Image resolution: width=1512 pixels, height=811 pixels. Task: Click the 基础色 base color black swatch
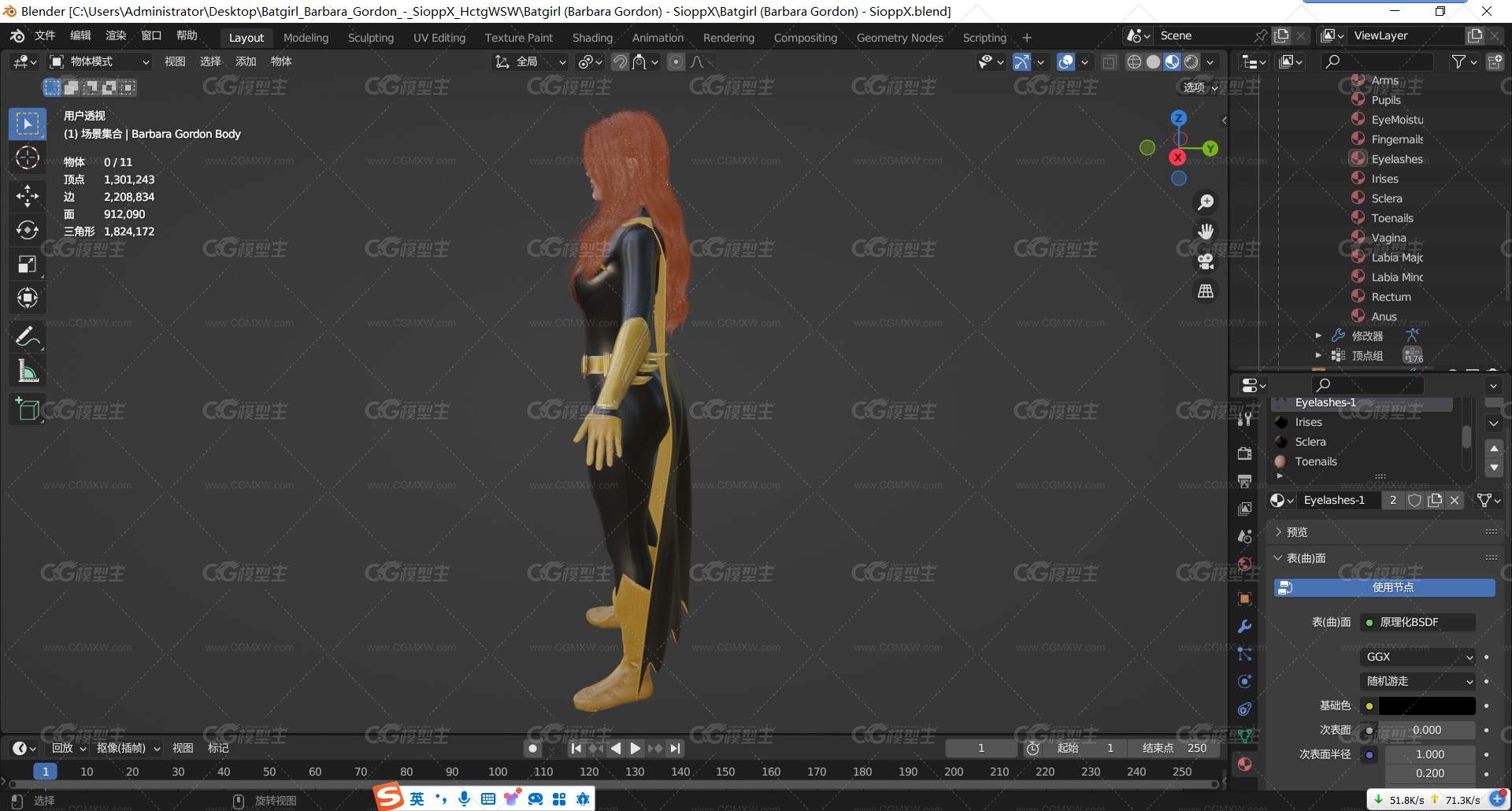1427,706
